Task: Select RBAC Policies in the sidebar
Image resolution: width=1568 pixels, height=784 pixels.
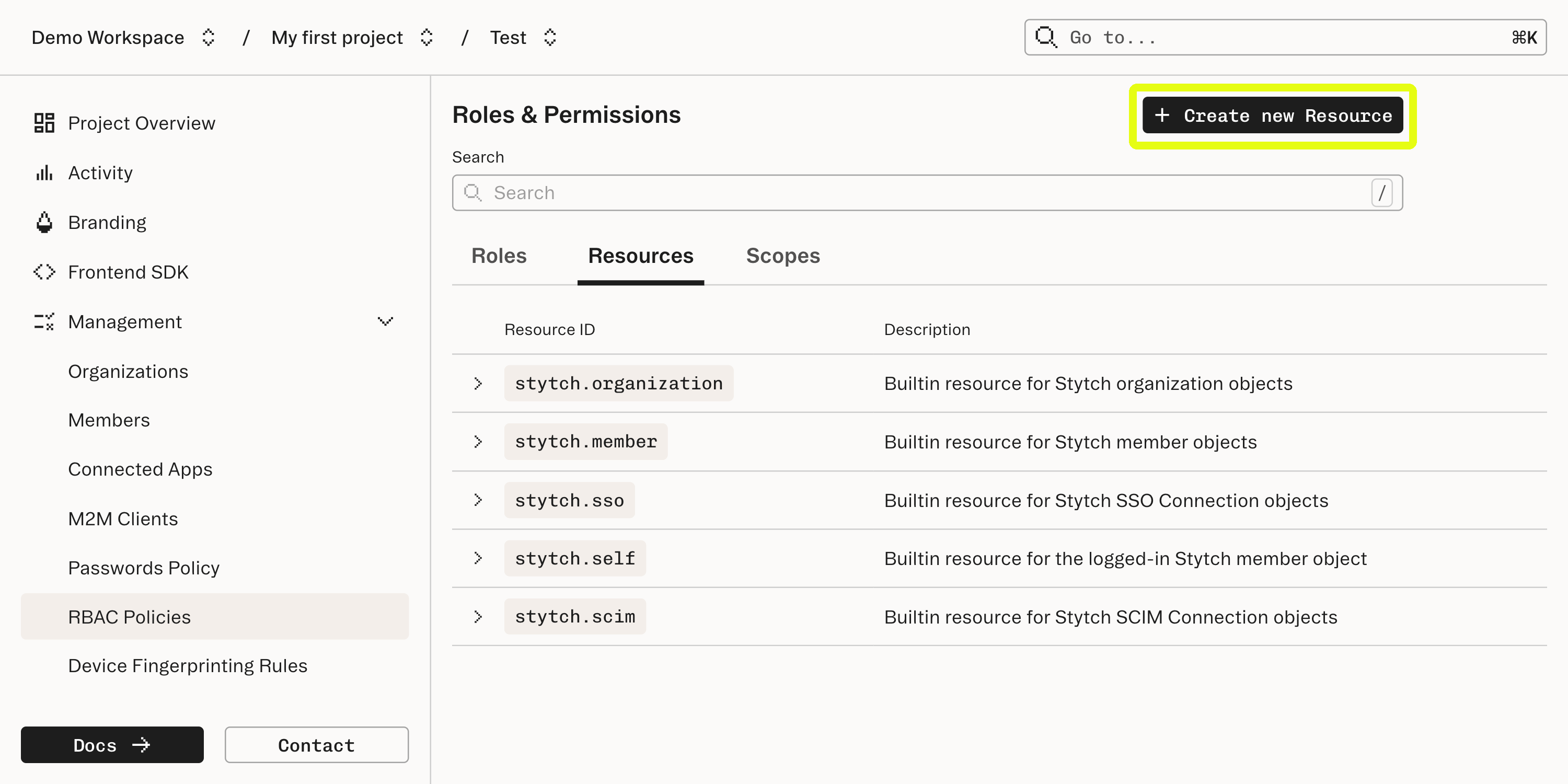Action: click(x=130, y=617)
